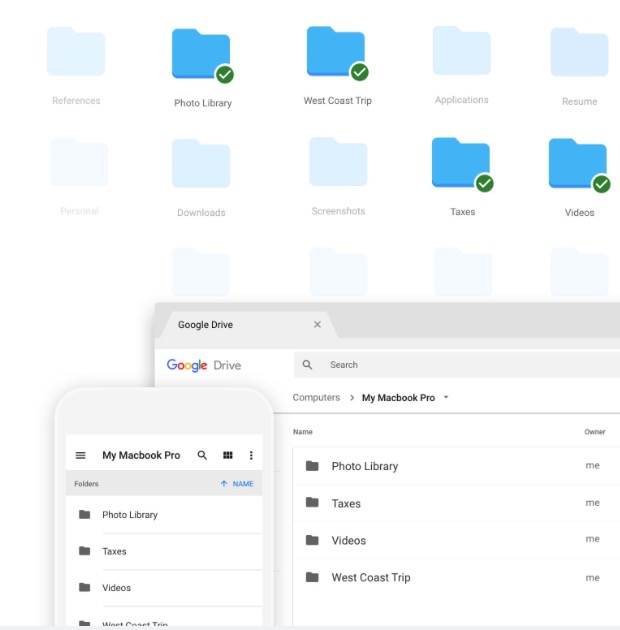The width and height of the screenshot is (620, 630).
Task: Focus the Drive Search input field
Action: pos(457,365)
